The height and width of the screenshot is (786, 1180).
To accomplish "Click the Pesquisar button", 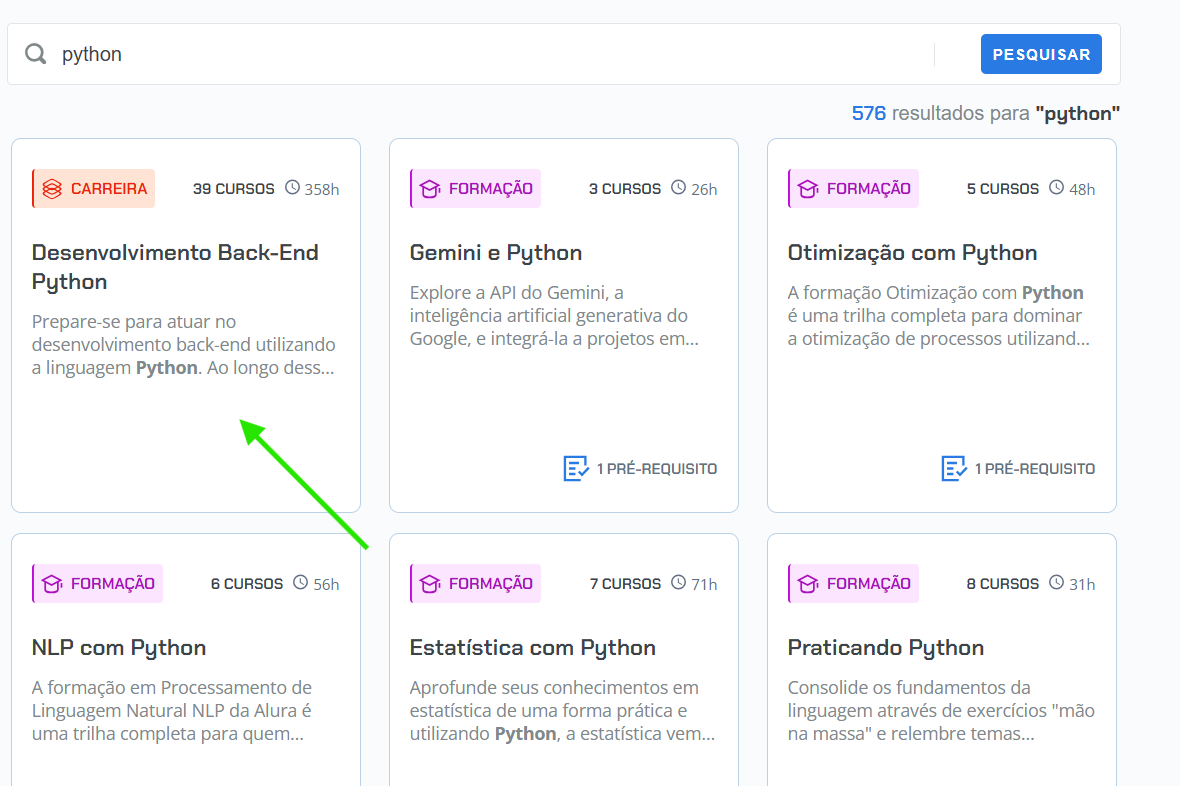I will [x=1041, y=54].
